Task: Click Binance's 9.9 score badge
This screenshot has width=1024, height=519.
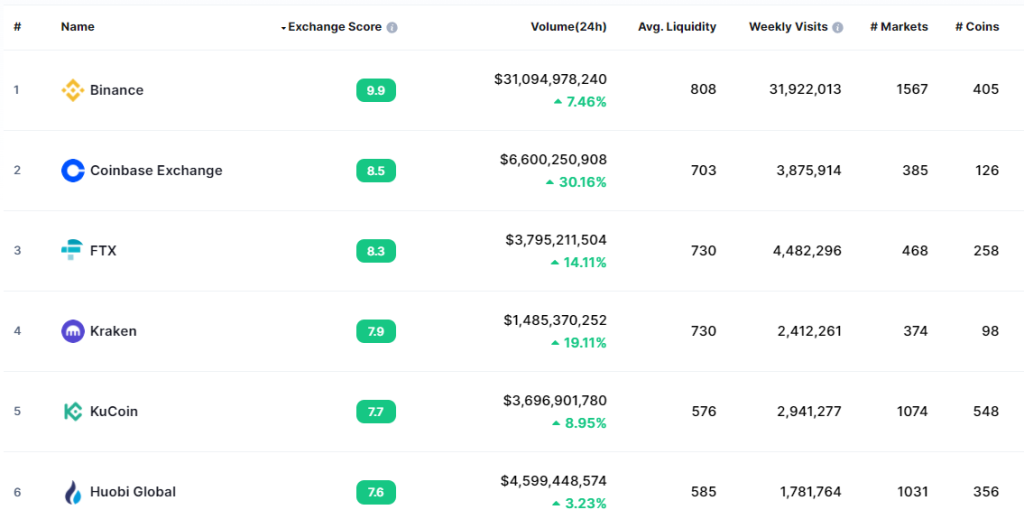Action: (376, 90)
